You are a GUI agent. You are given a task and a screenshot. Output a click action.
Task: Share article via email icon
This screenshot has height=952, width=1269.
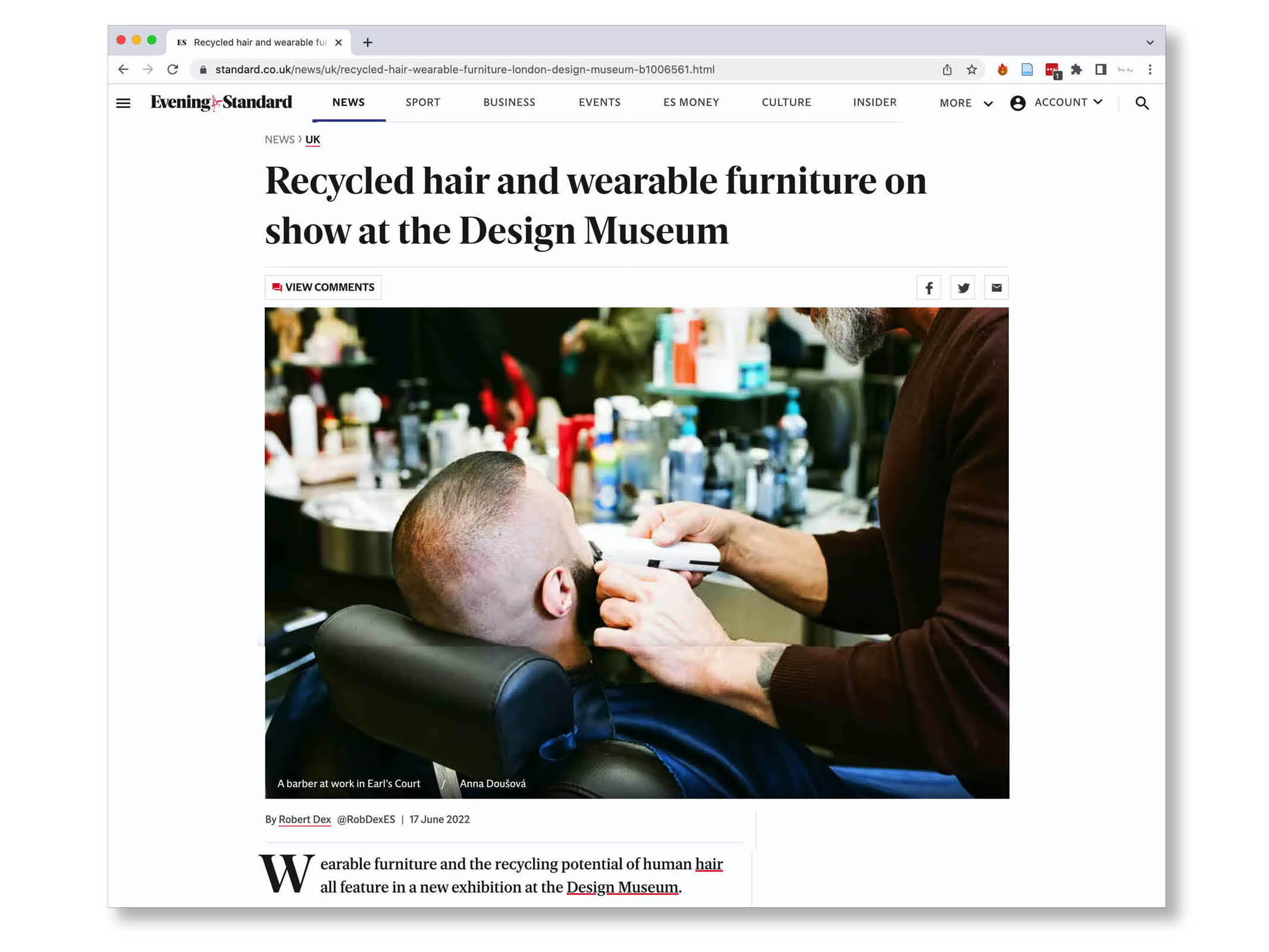[996, 288]
